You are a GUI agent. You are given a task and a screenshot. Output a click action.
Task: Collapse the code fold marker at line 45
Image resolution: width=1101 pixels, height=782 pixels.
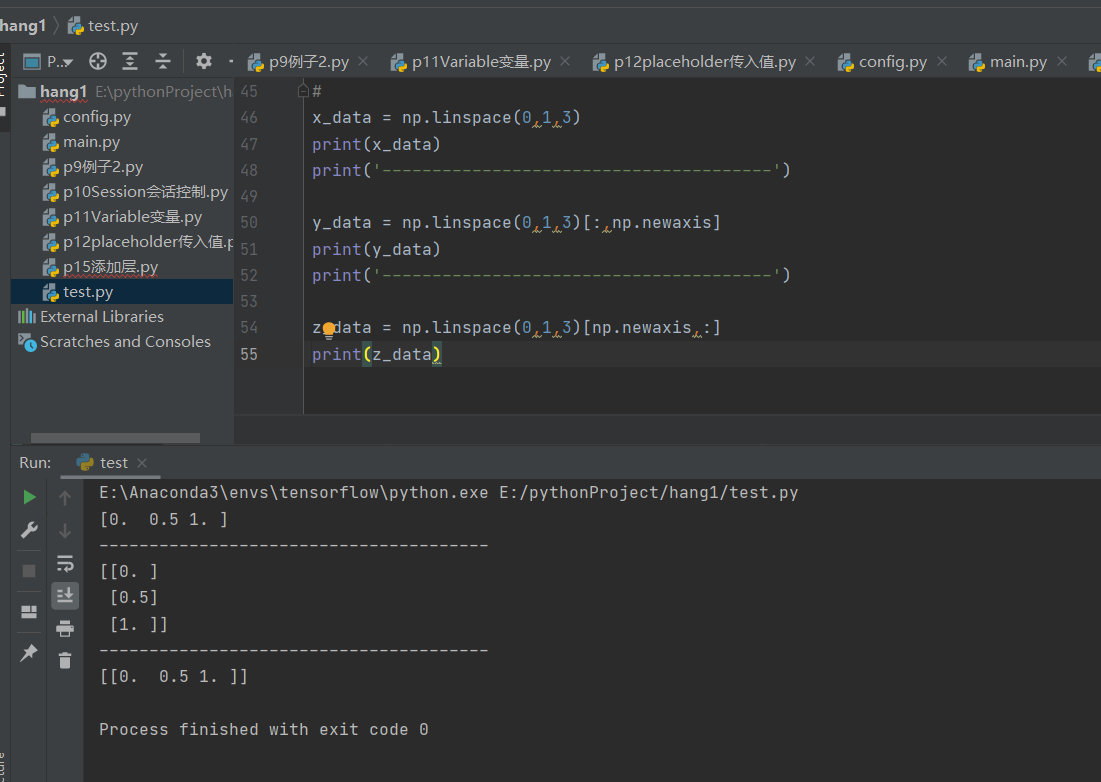[303, 91]
